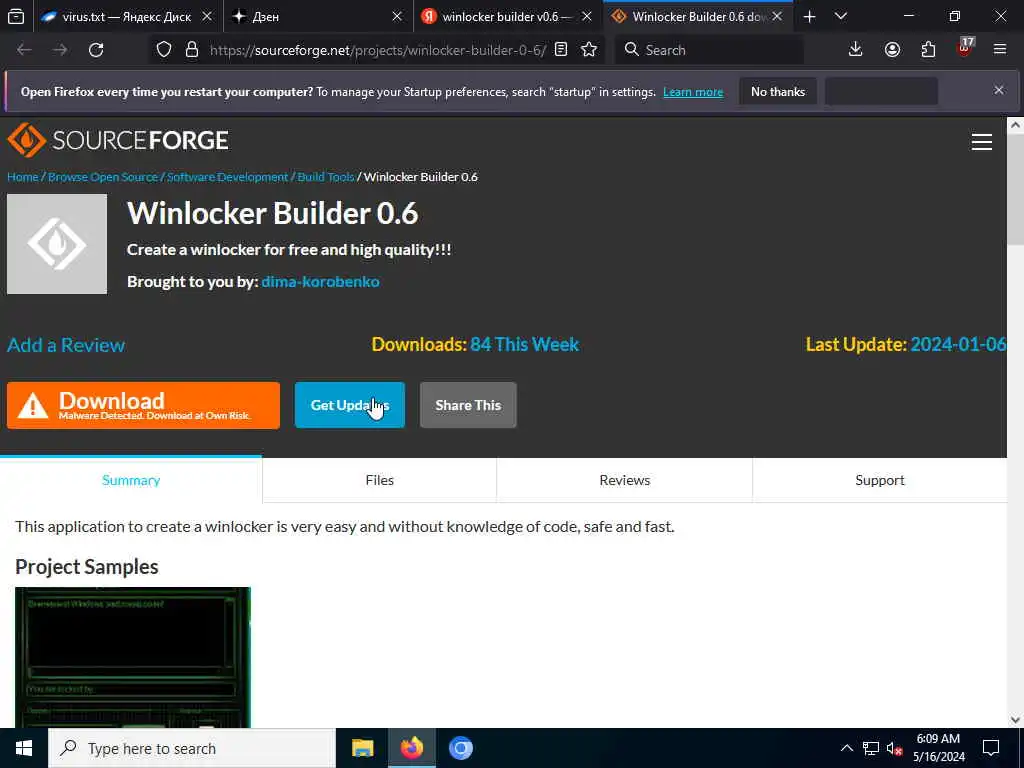Click the 84 This Week downloads link

pyautogui.click(x=524, y=344)
